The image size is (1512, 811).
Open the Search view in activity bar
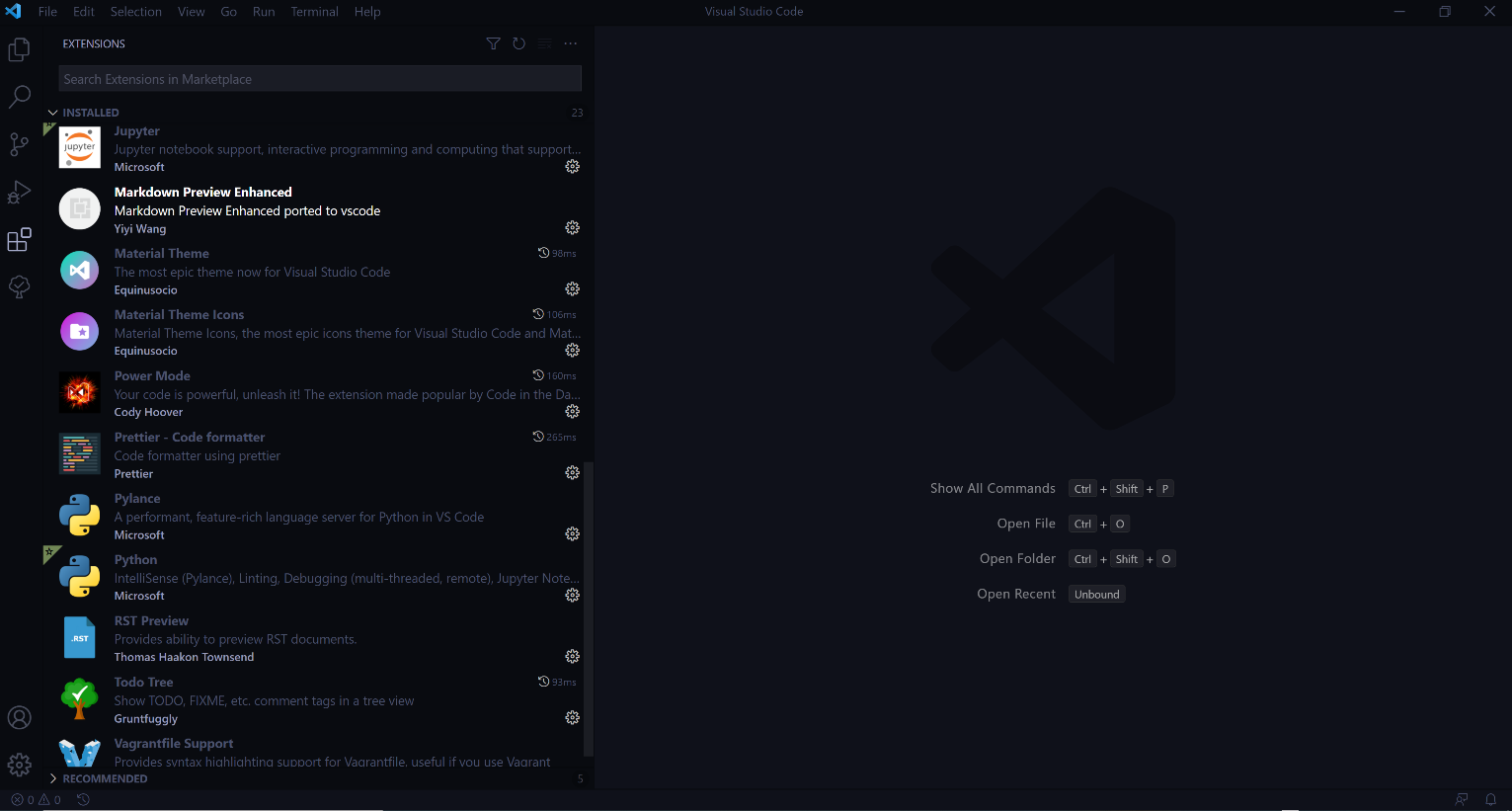[19, 97]
